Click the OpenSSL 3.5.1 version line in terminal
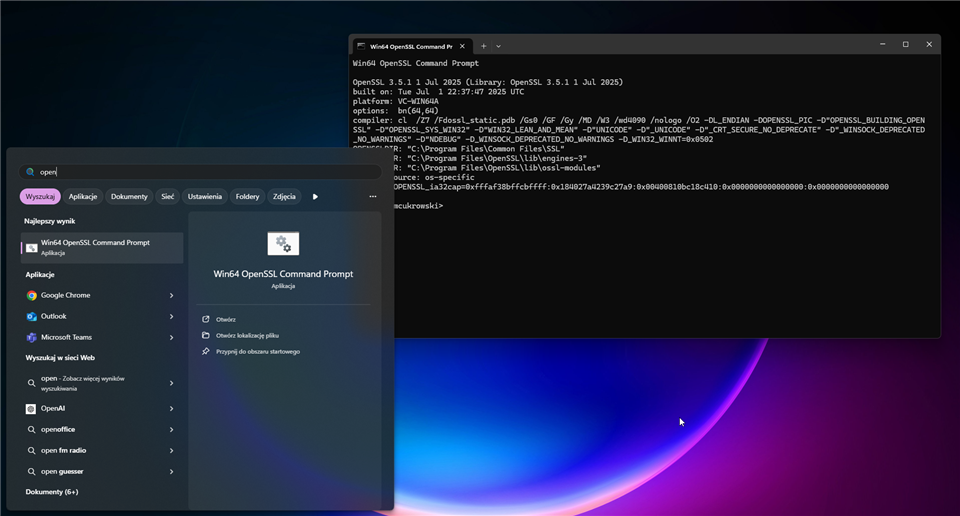The image size is (960, 516). tap(488, 83)
